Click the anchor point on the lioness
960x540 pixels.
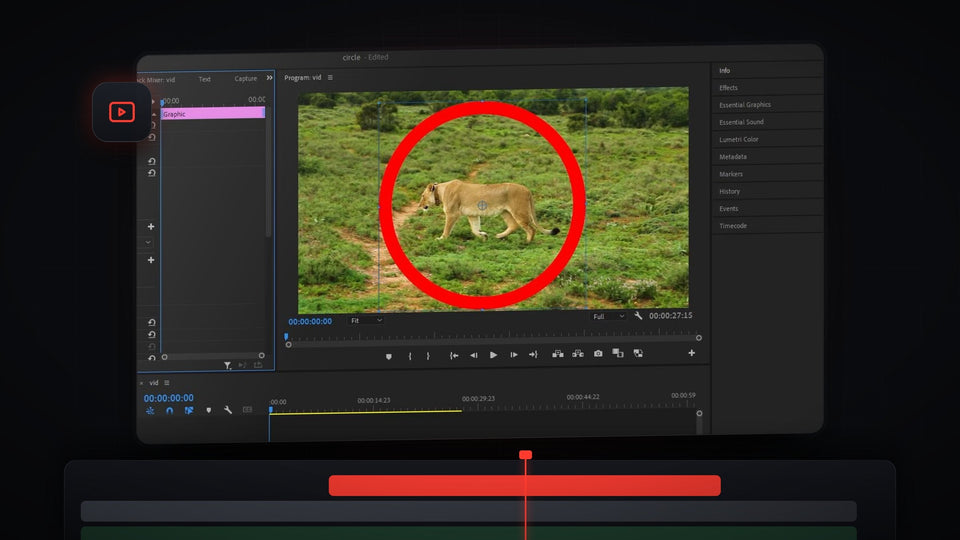(x=482, y=206)
